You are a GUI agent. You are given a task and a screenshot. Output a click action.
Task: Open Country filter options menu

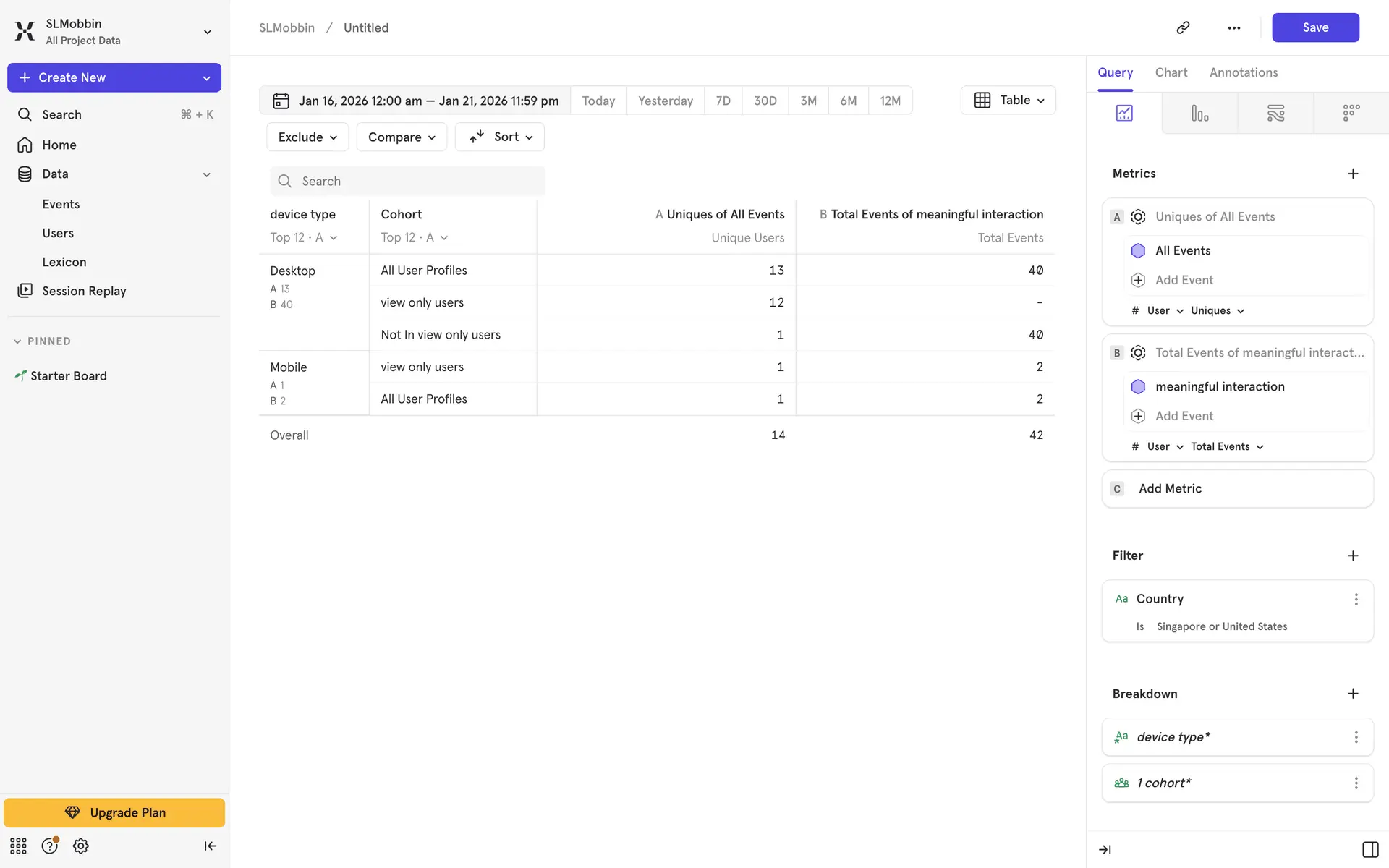pos(1356,599)
